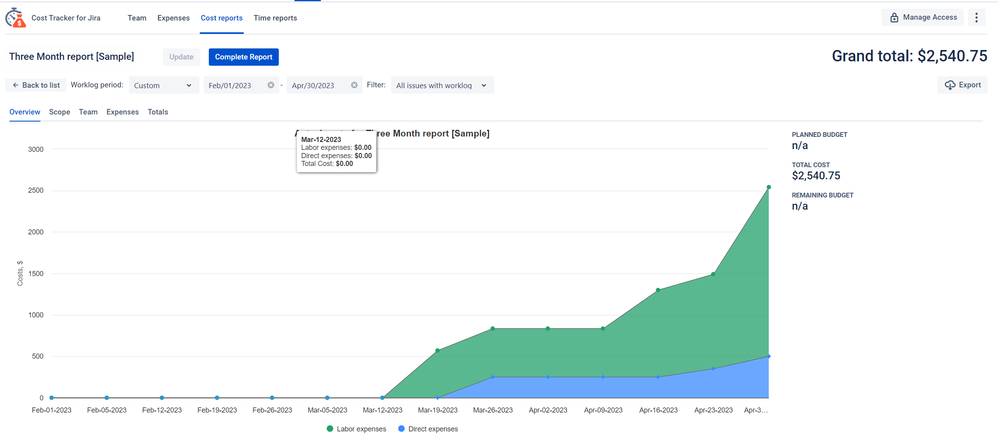Viewport: 998px width, 435px height.
Task: Open the Team navigation tab
Action: click(x=137, y=18)
